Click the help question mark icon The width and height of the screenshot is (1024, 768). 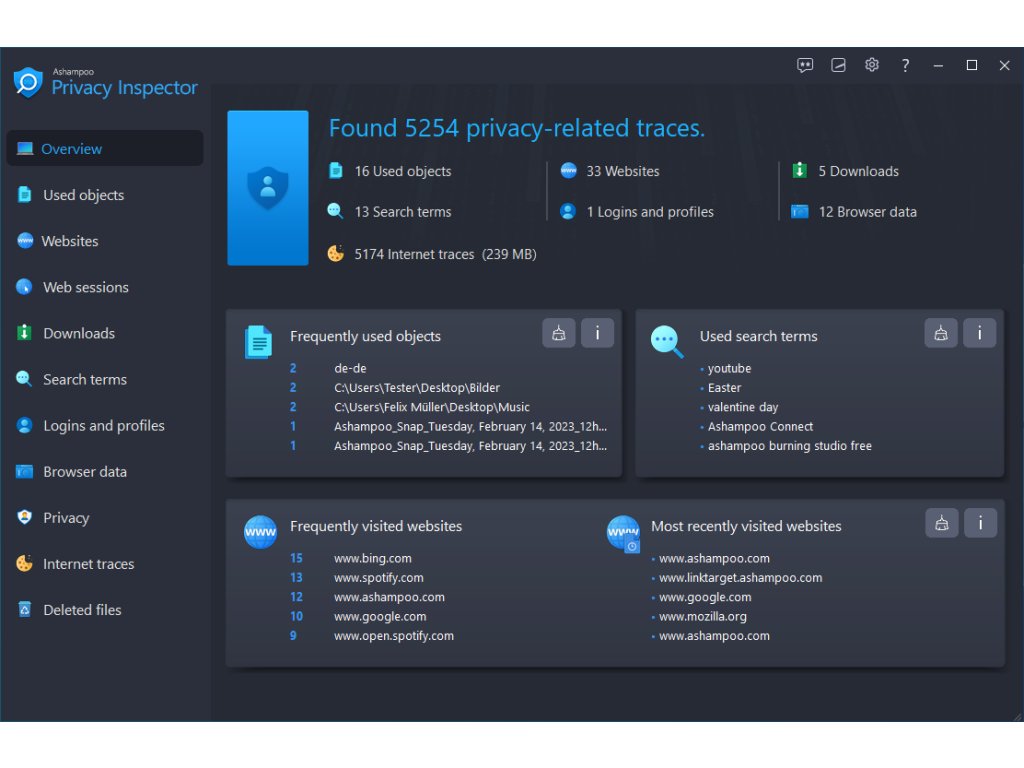tap(905, 65)
